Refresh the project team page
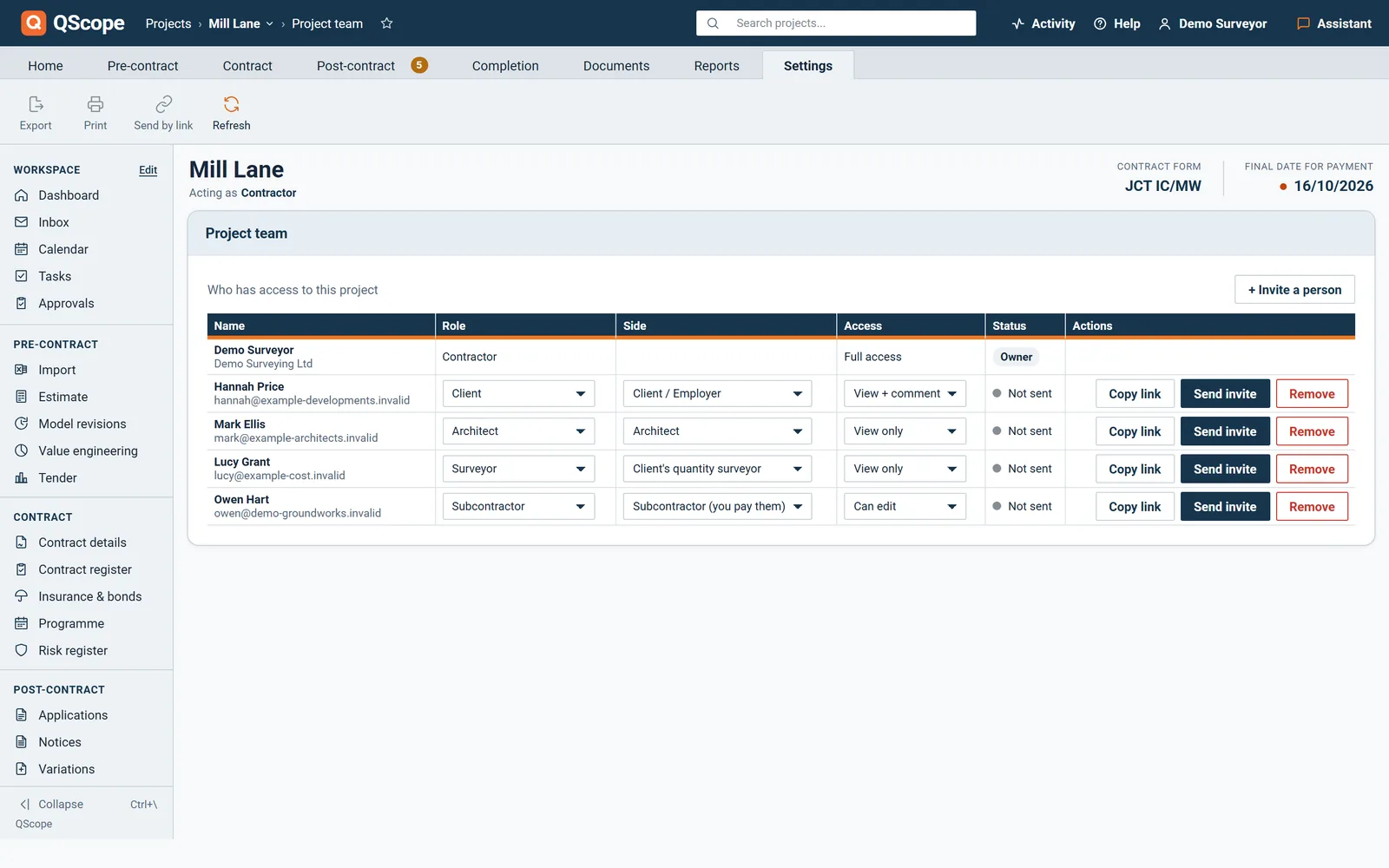Image resolution: width=1389 pixels, height=868 pixels. 231,113
